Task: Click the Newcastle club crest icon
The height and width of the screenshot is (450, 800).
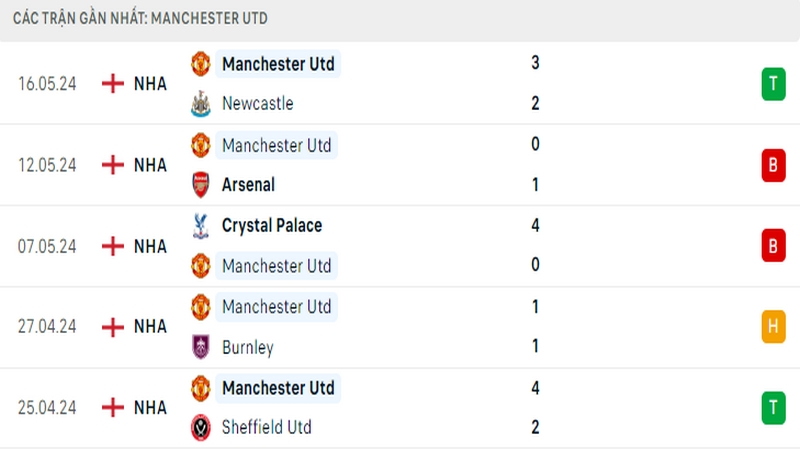Action: [200, 103]
